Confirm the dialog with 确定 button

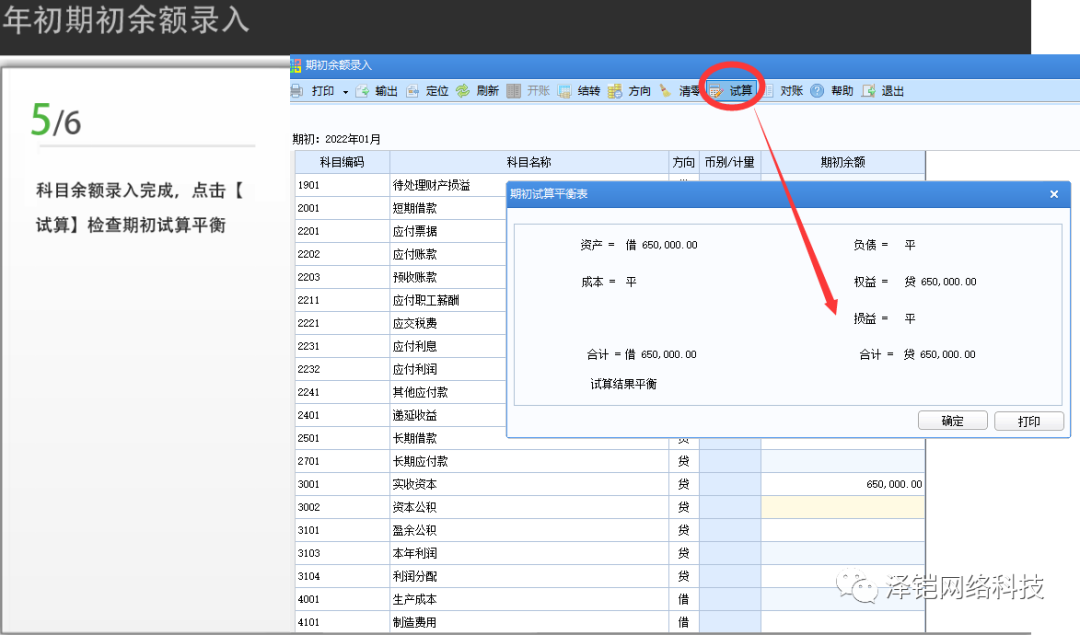click(952, 421)
